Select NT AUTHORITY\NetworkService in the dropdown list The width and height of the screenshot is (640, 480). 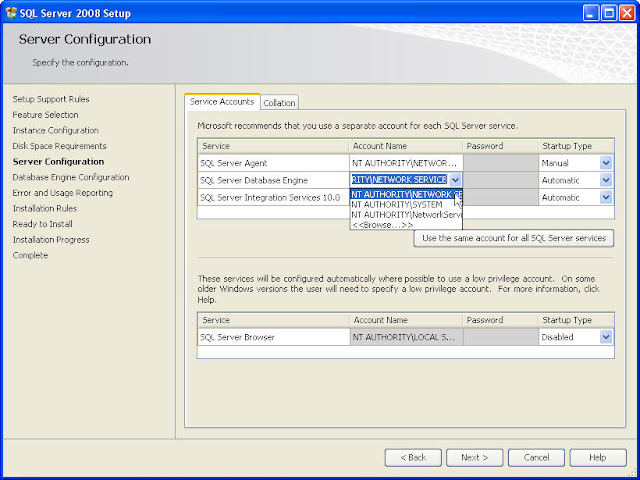click(406, 214)
